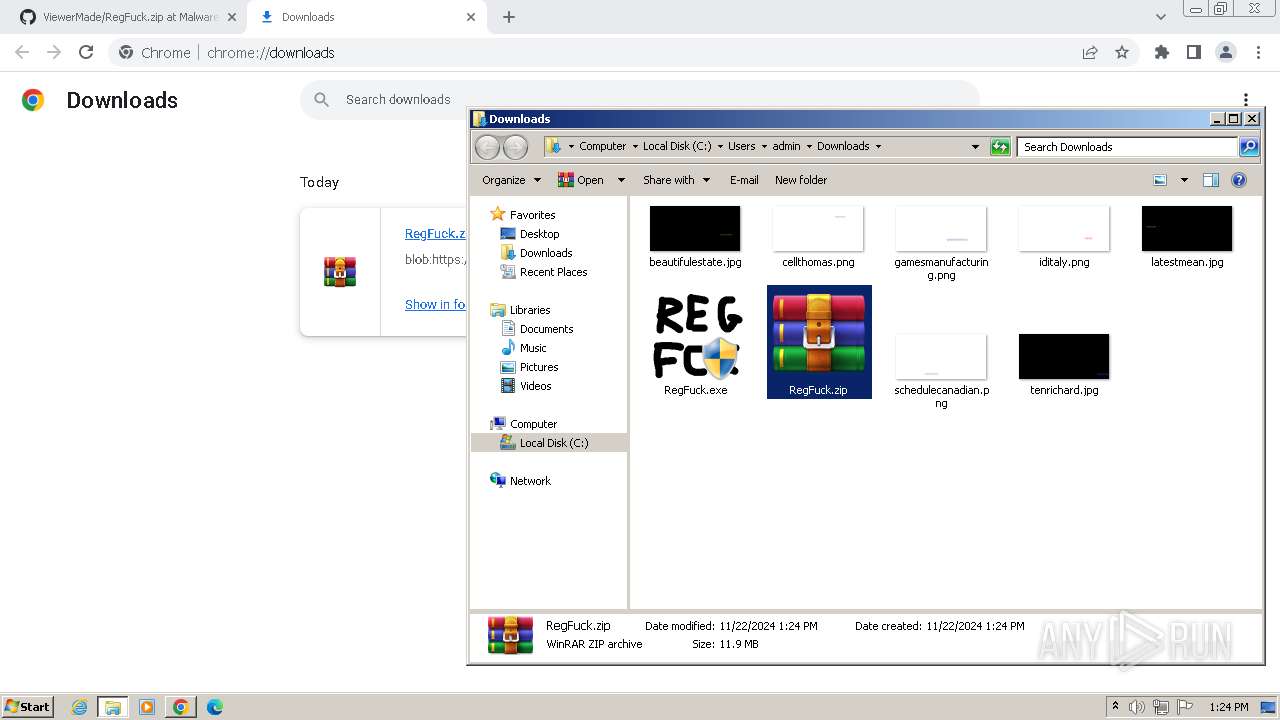
Task: Select Computer in navigation pane
Action: pos(533,424)
